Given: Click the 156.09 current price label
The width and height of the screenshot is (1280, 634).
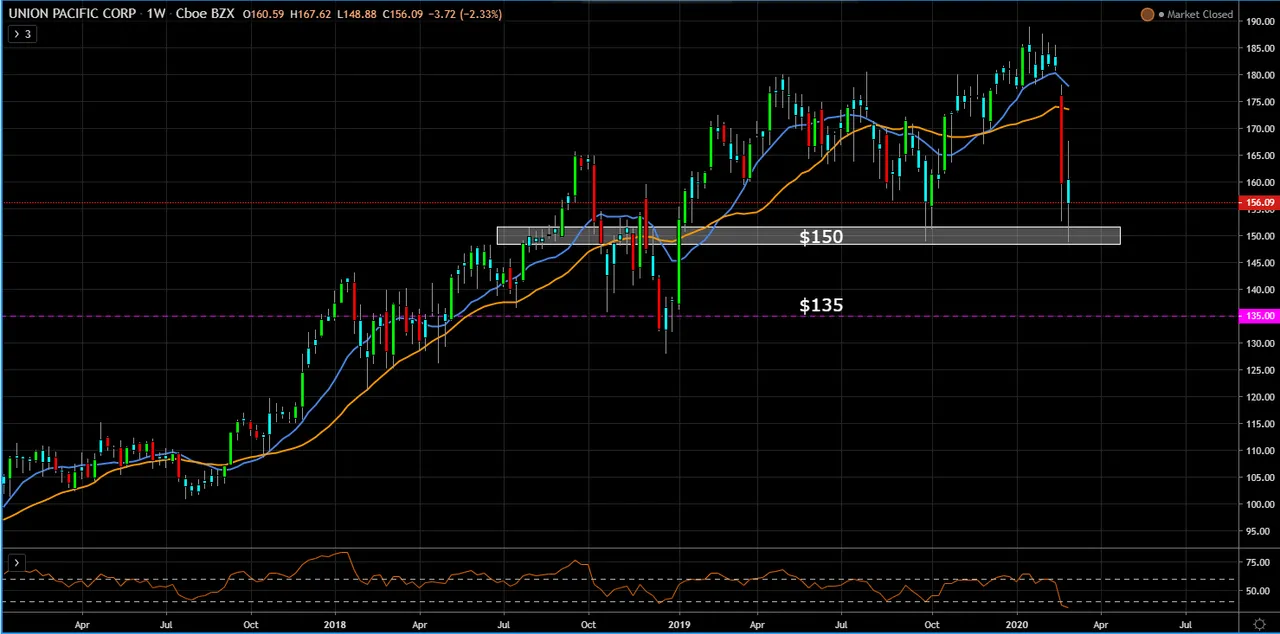Looking at the screenshot, I should (x=1258, y=203).
